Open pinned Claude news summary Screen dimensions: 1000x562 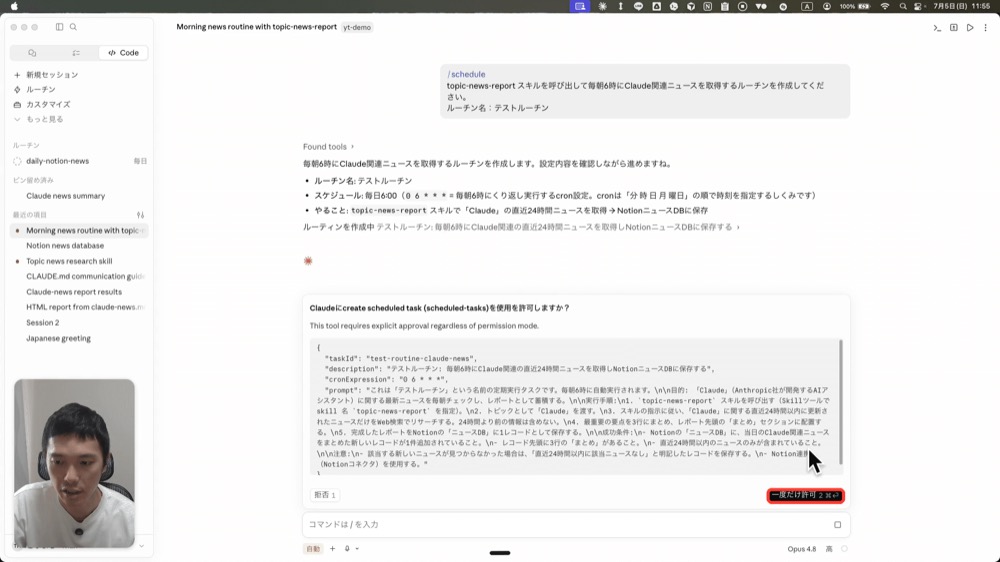(66, 196)
